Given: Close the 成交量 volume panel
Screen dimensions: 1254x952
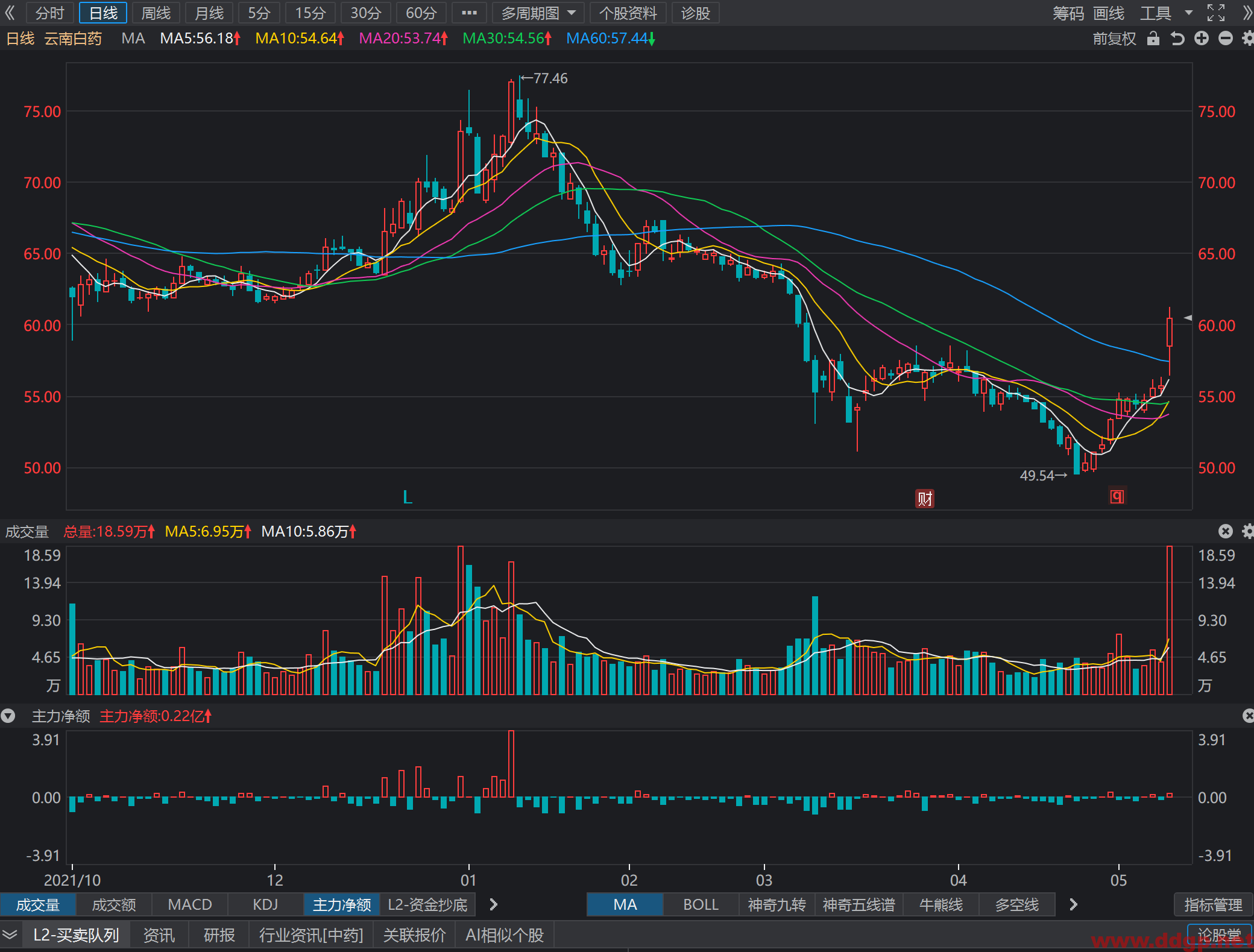Looking at the screenshot, I should (x=1225, y=531).
